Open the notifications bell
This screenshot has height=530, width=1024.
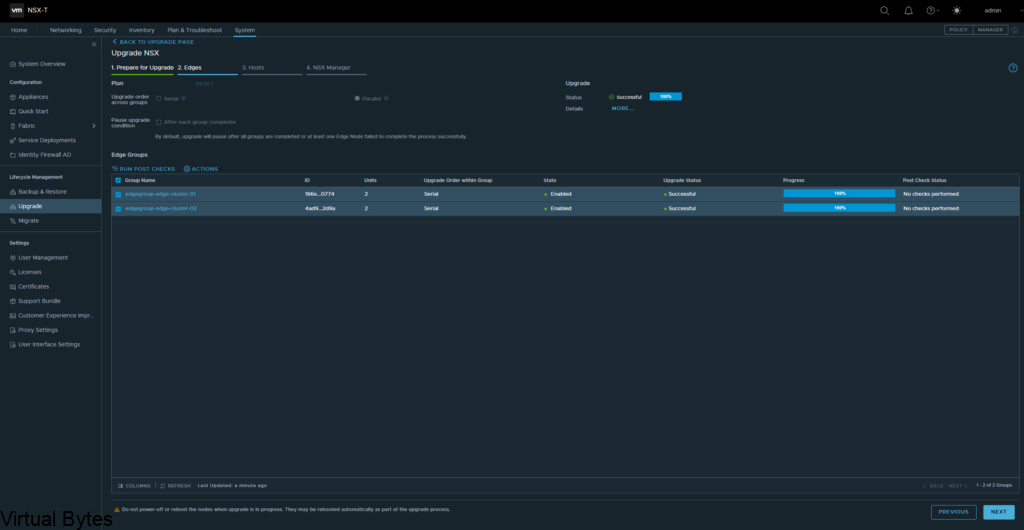(x=908, y=10)
